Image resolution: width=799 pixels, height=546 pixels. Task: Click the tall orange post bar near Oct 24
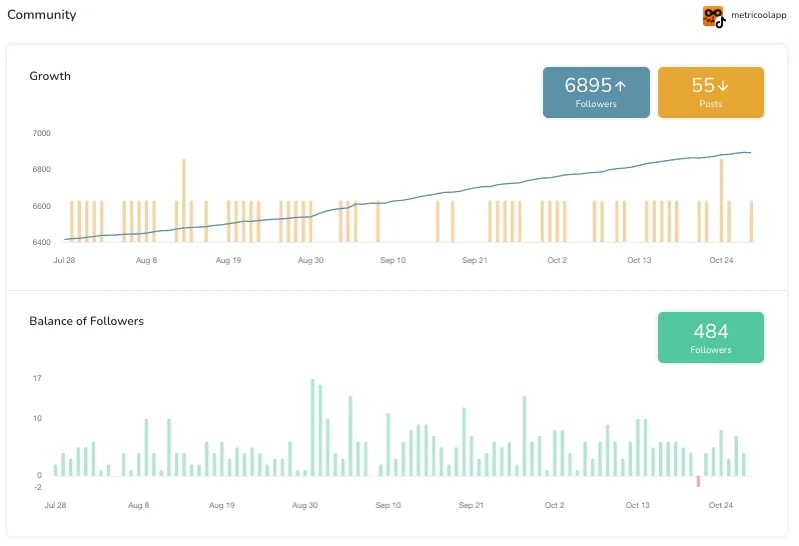point(721,200)
